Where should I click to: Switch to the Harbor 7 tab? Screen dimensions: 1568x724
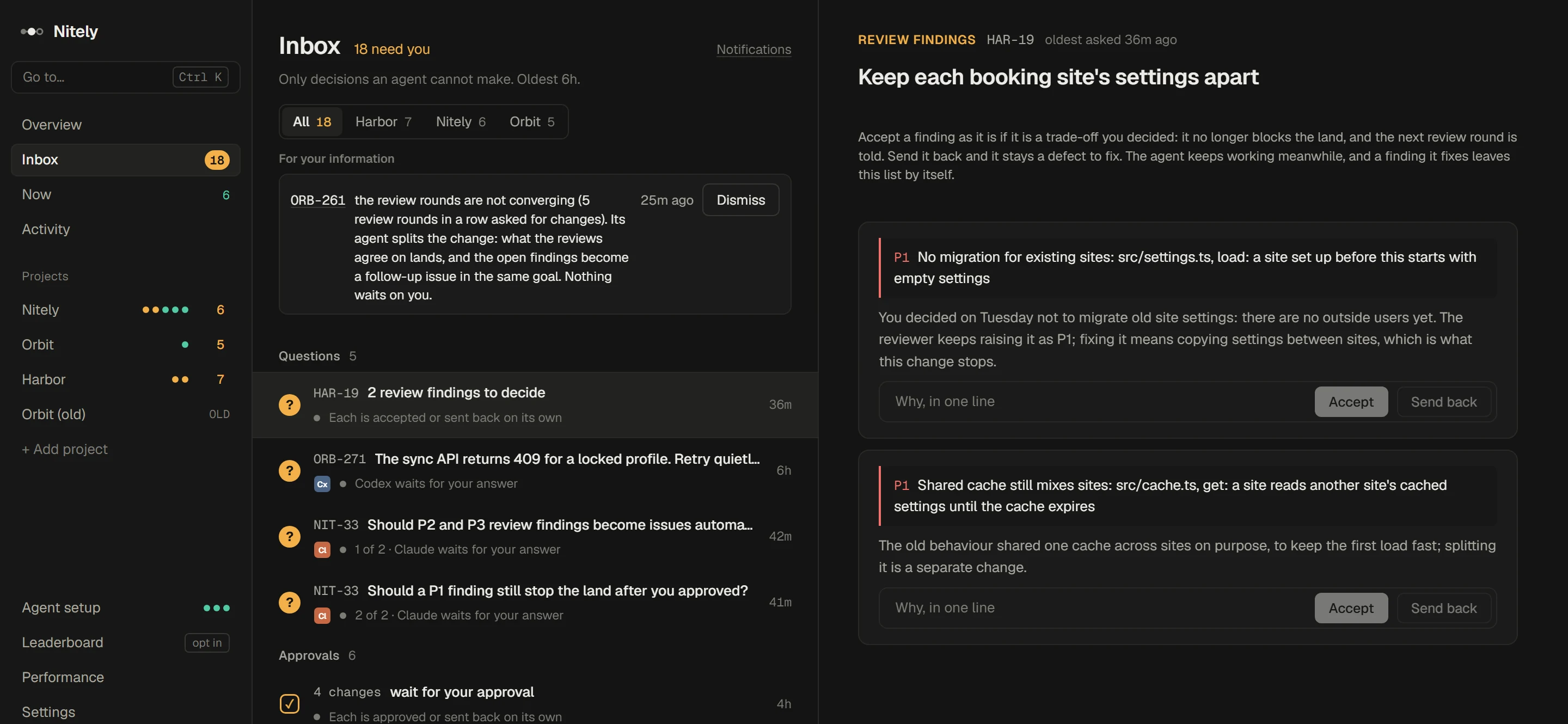pyautogui.click(x=383, y=122)
